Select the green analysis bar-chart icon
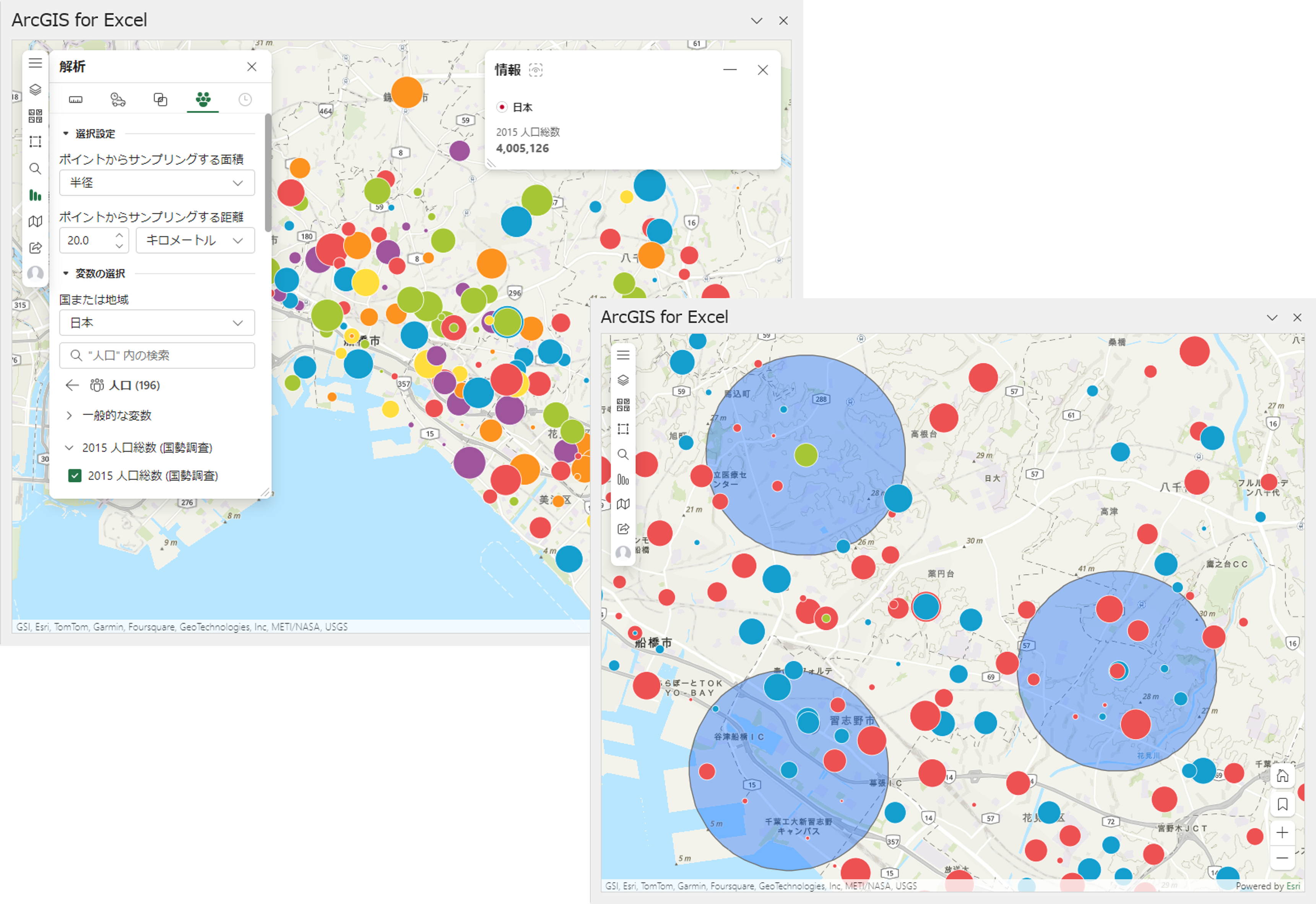Viewport: 1316px width, 904px height. pos(35,195)
